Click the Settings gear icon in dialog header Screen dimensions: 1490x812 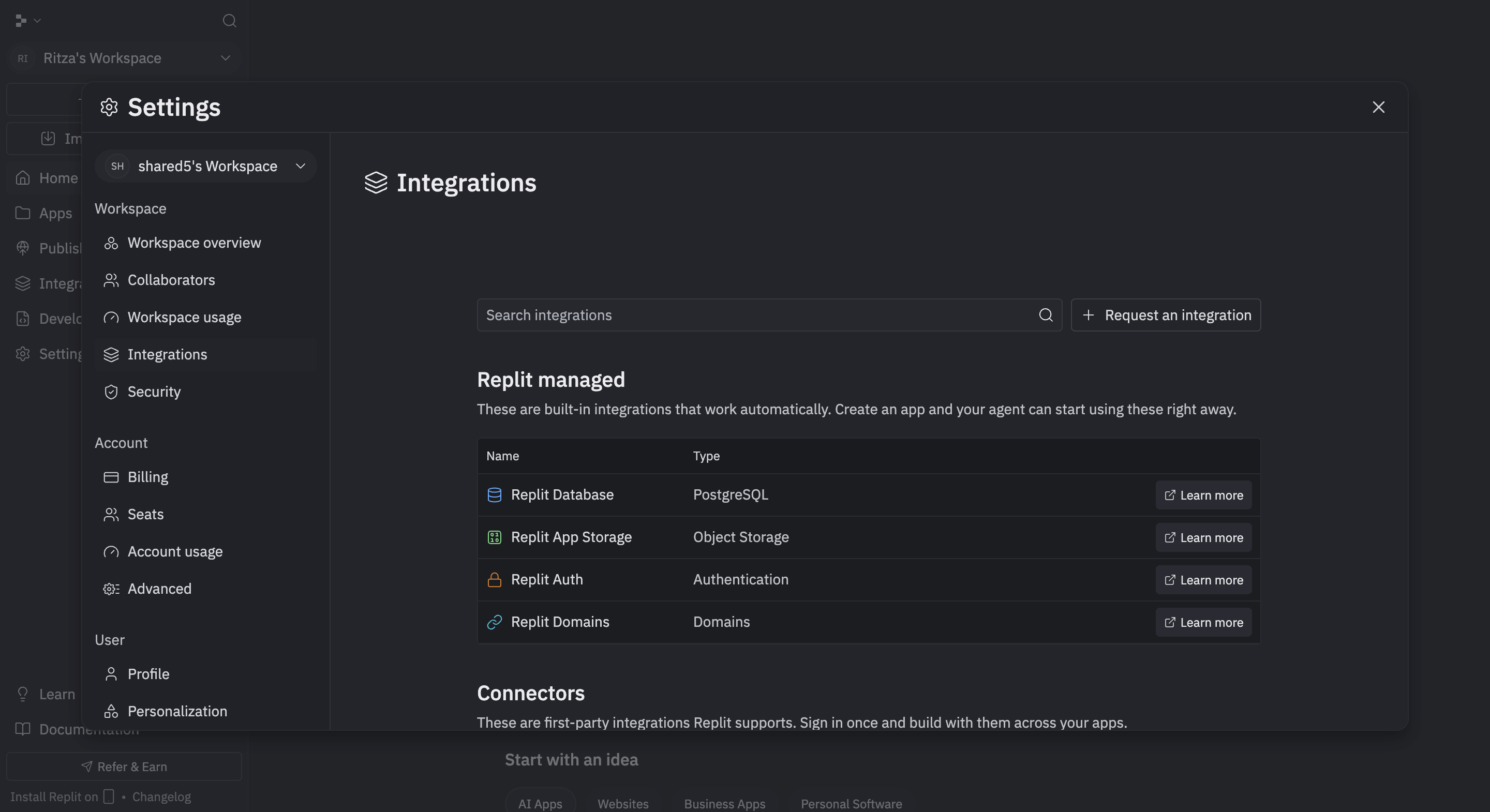pos(109,107)
